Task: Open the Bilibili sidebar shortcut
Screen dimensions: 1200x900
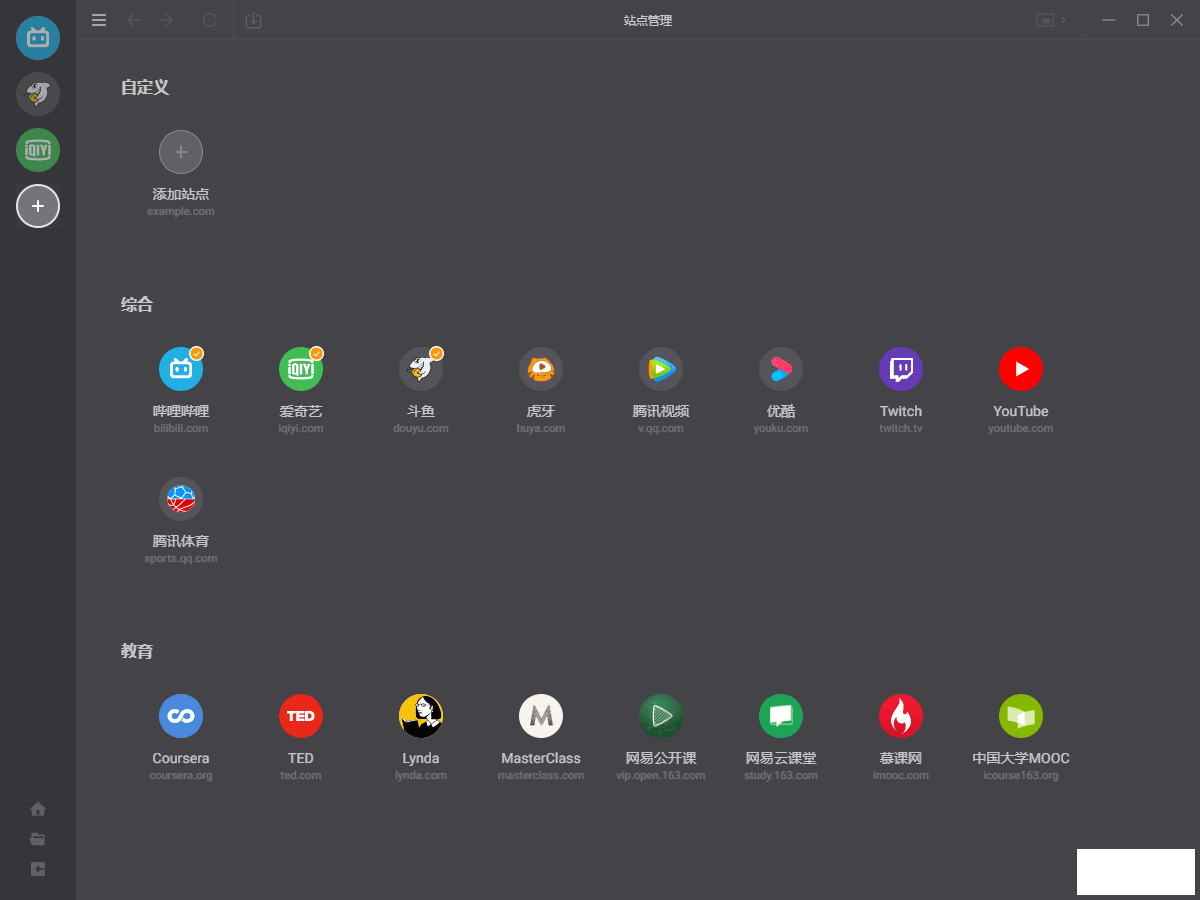Action: point(38,38)
